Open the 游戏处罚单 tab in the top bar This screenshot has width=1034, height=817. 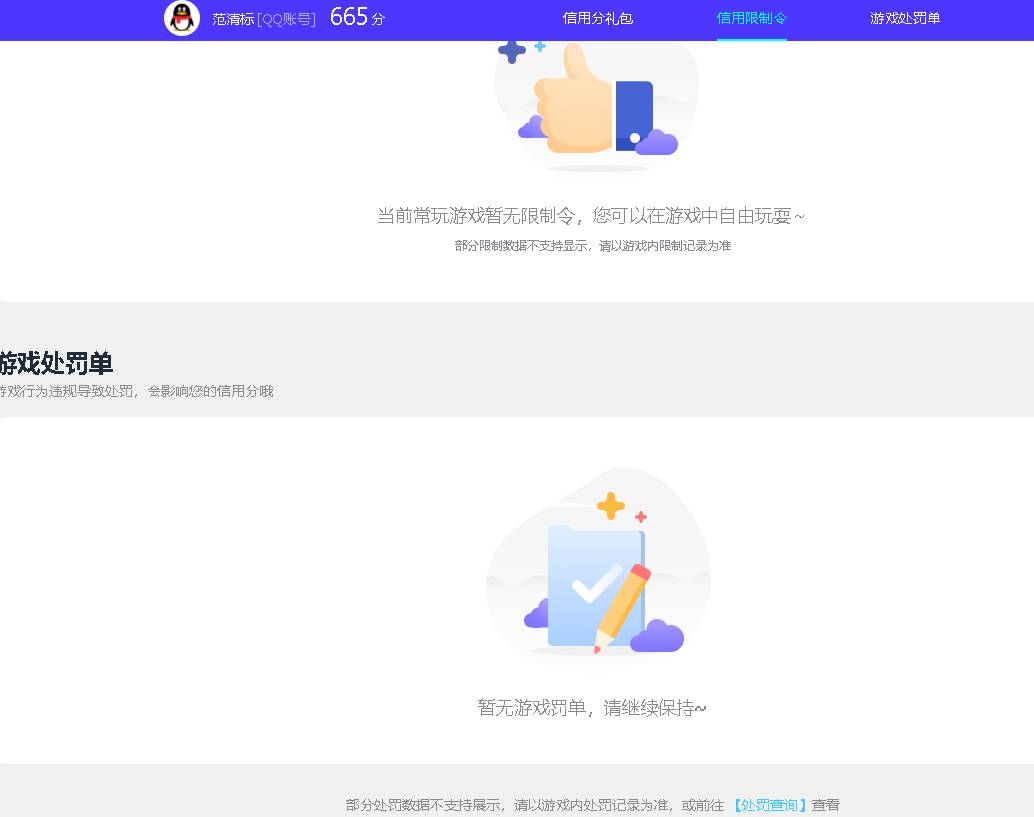[904, 18]
